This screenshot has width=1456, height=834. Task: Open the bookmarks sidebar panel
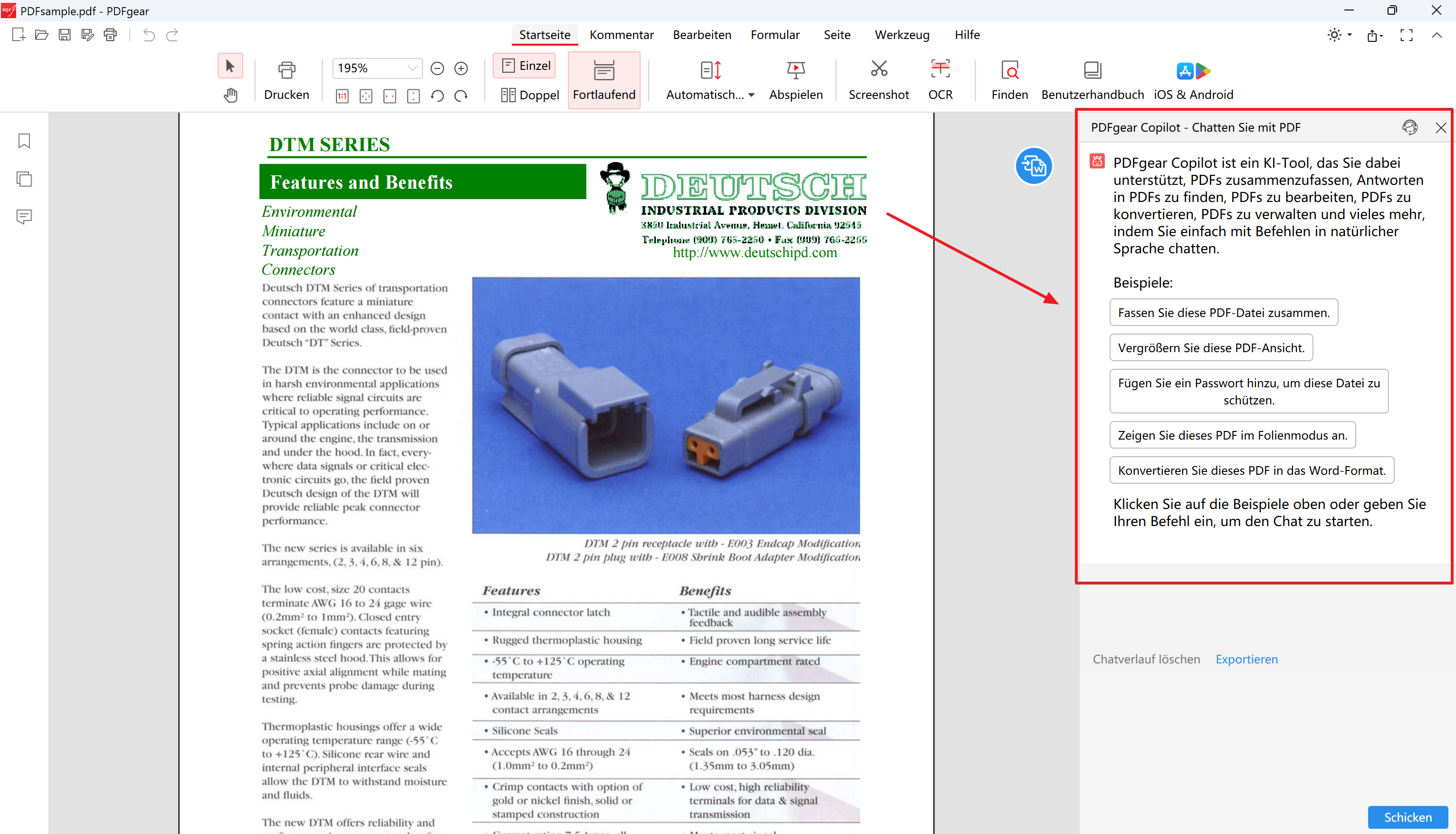tap(24, 141)
